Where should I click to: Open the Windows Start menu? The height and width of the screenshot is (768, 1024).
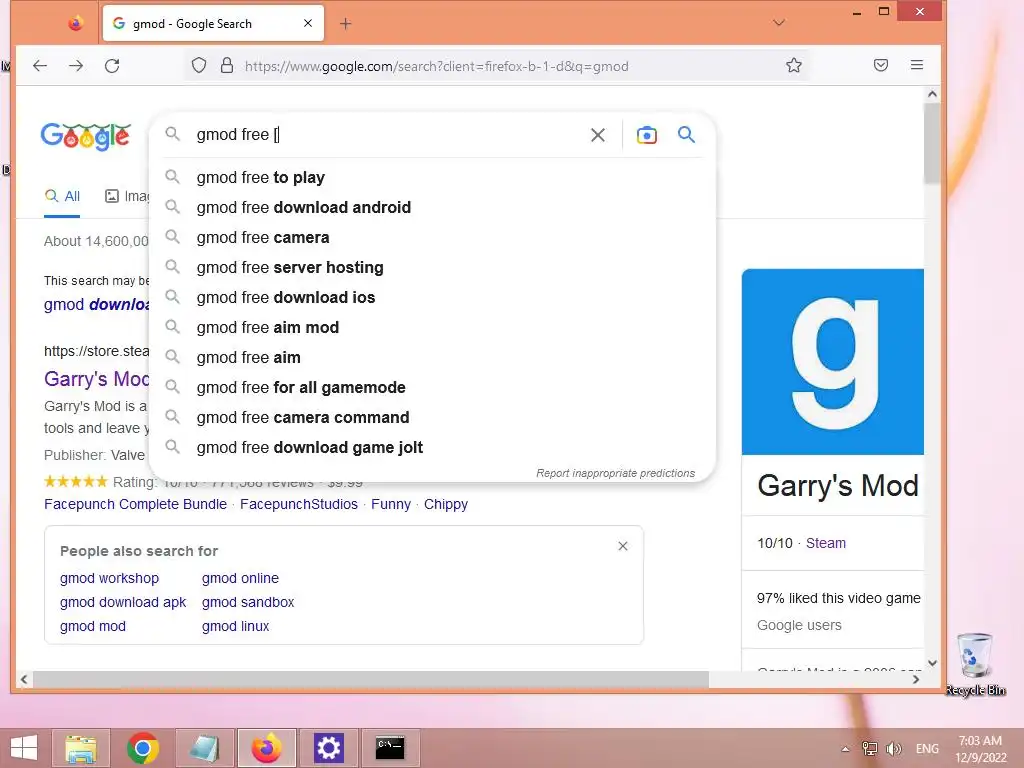click(x=24, y=748)
